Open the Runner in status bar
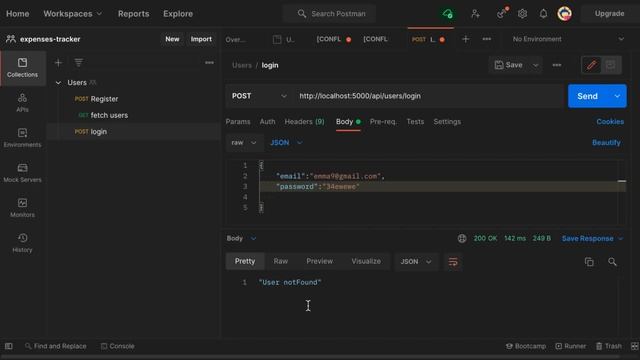This screenshot has height=360, width=640. click(x=570, y=346)
